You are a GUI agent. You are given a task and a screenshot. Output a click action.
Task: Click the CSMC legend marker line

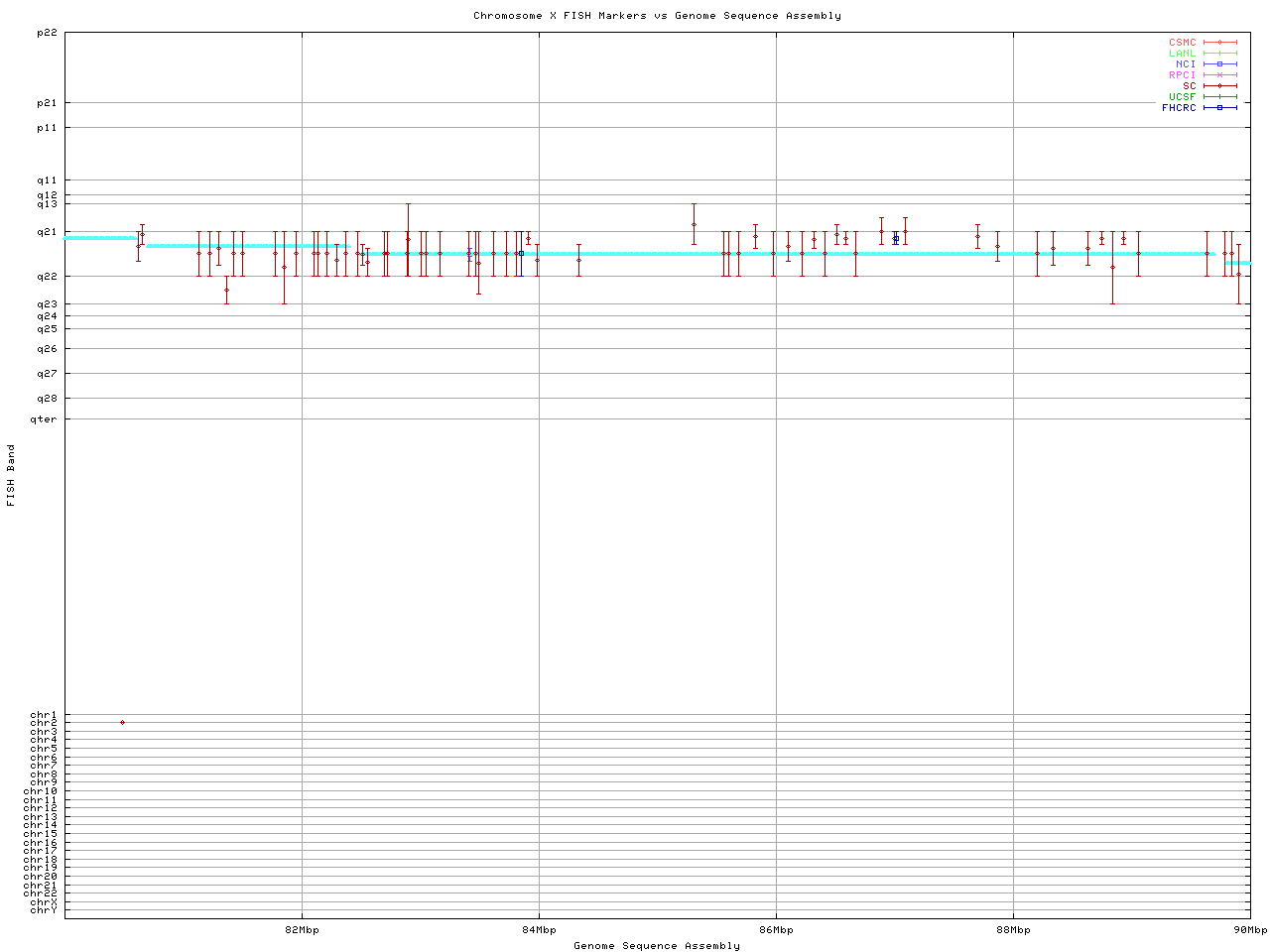coord(1219,43)
